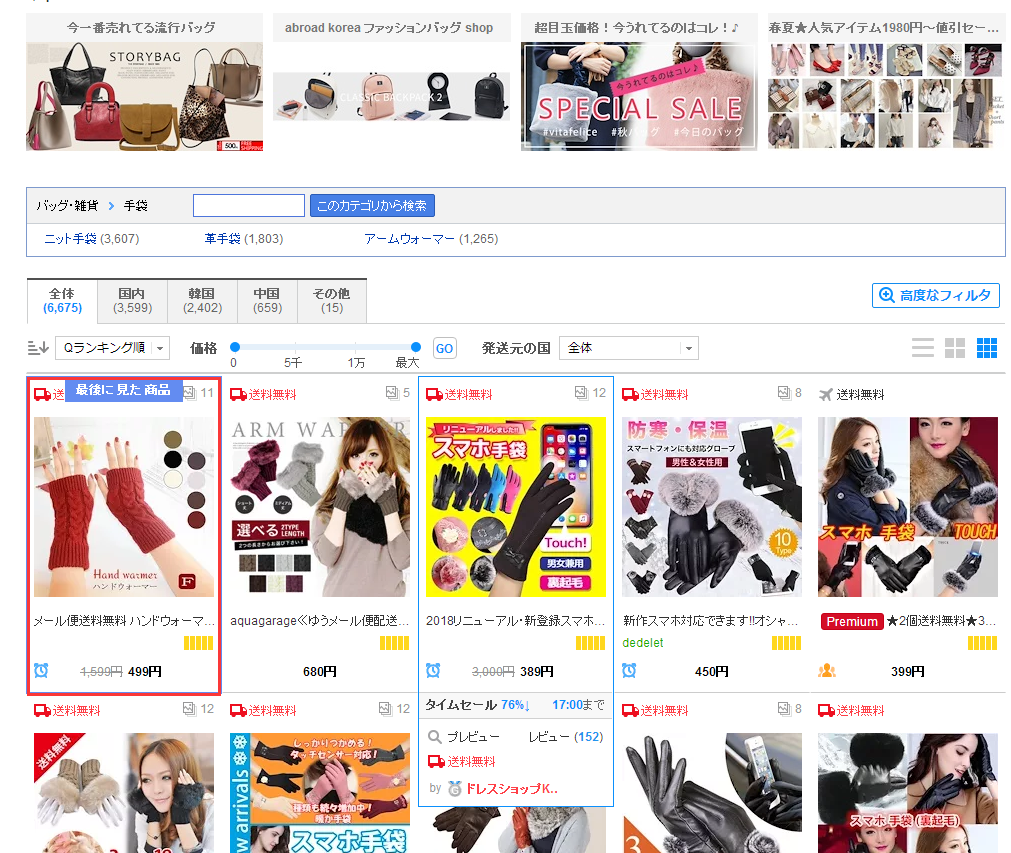Open 高度なフィルタ advanced filter

tap(936, 295)
